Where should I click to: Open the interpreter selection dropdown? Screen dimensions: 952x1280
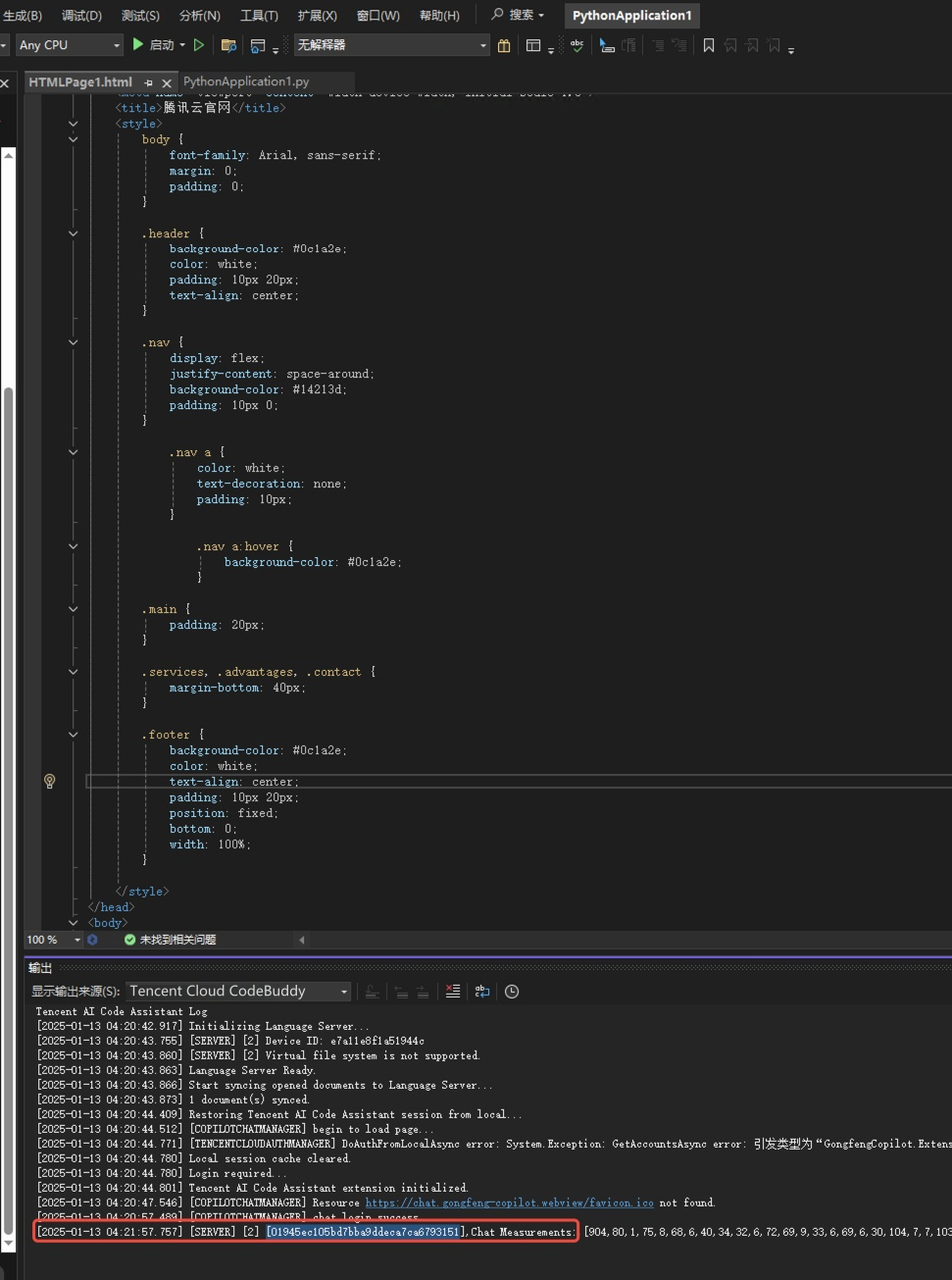[391, 45]
